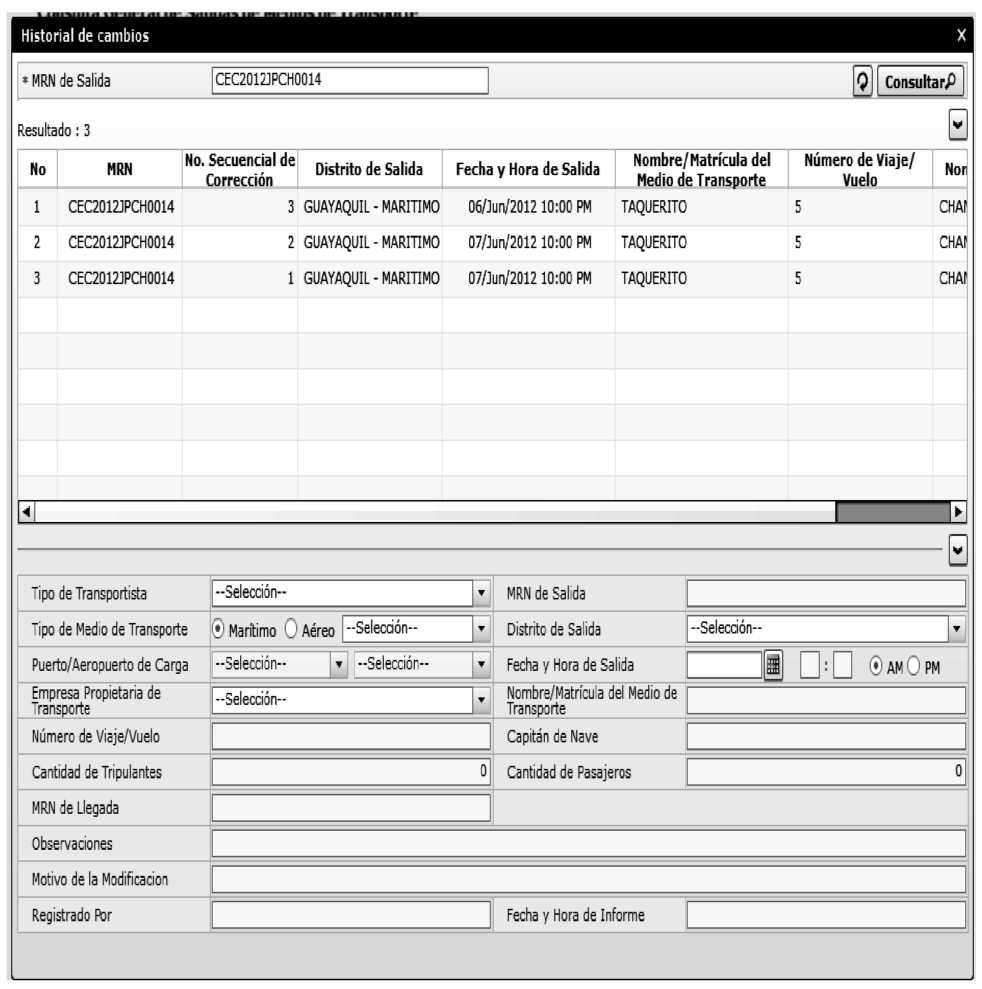Viewport: 982px width, 989px height.
Task: Click the refresh icon next to Consultar
Action: [862, 82]
